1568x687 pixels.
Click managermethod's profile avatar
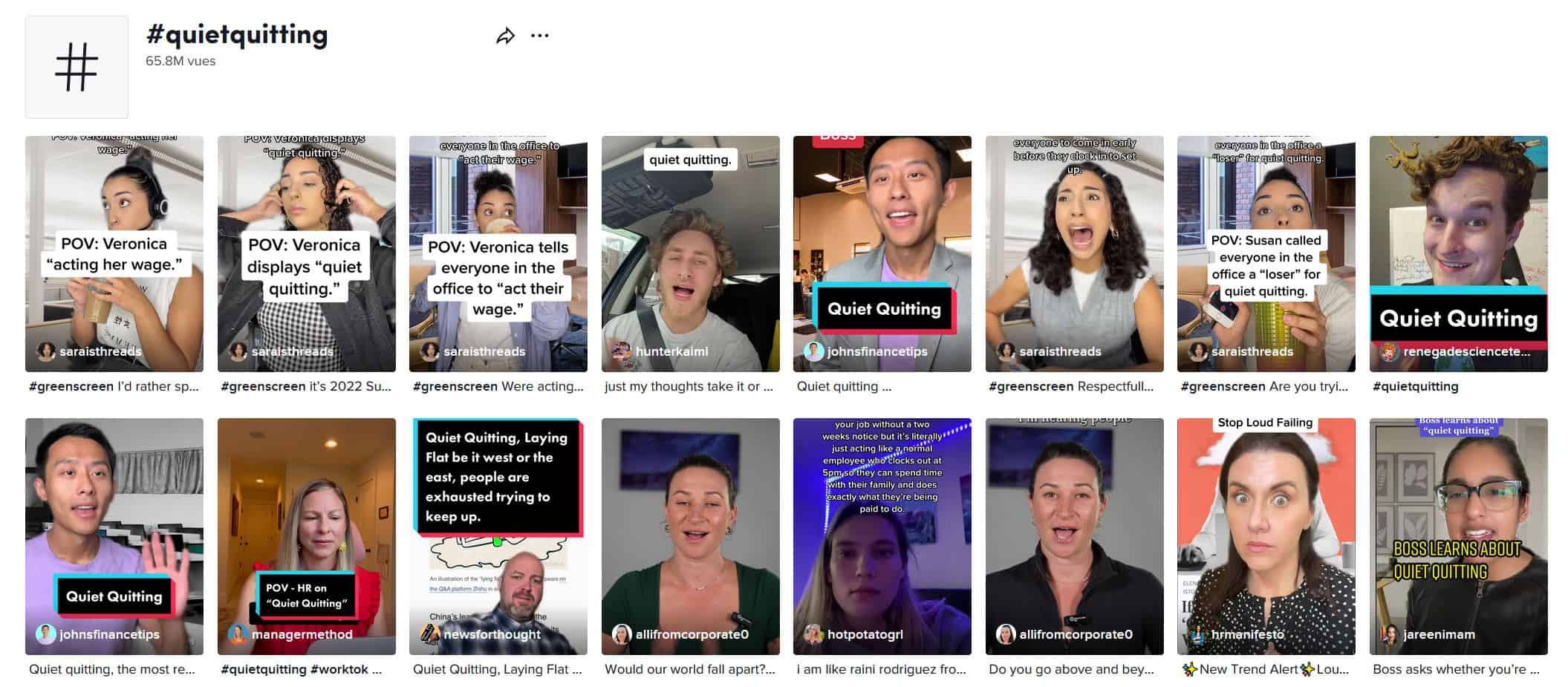click(236, 634)
